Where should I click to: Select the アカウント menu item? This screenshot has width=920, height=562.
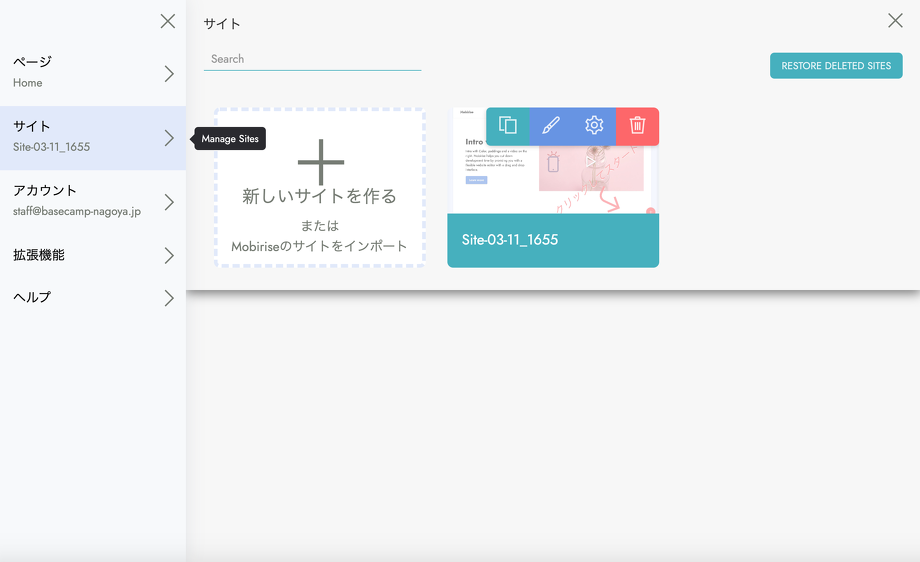pos(80,200)
